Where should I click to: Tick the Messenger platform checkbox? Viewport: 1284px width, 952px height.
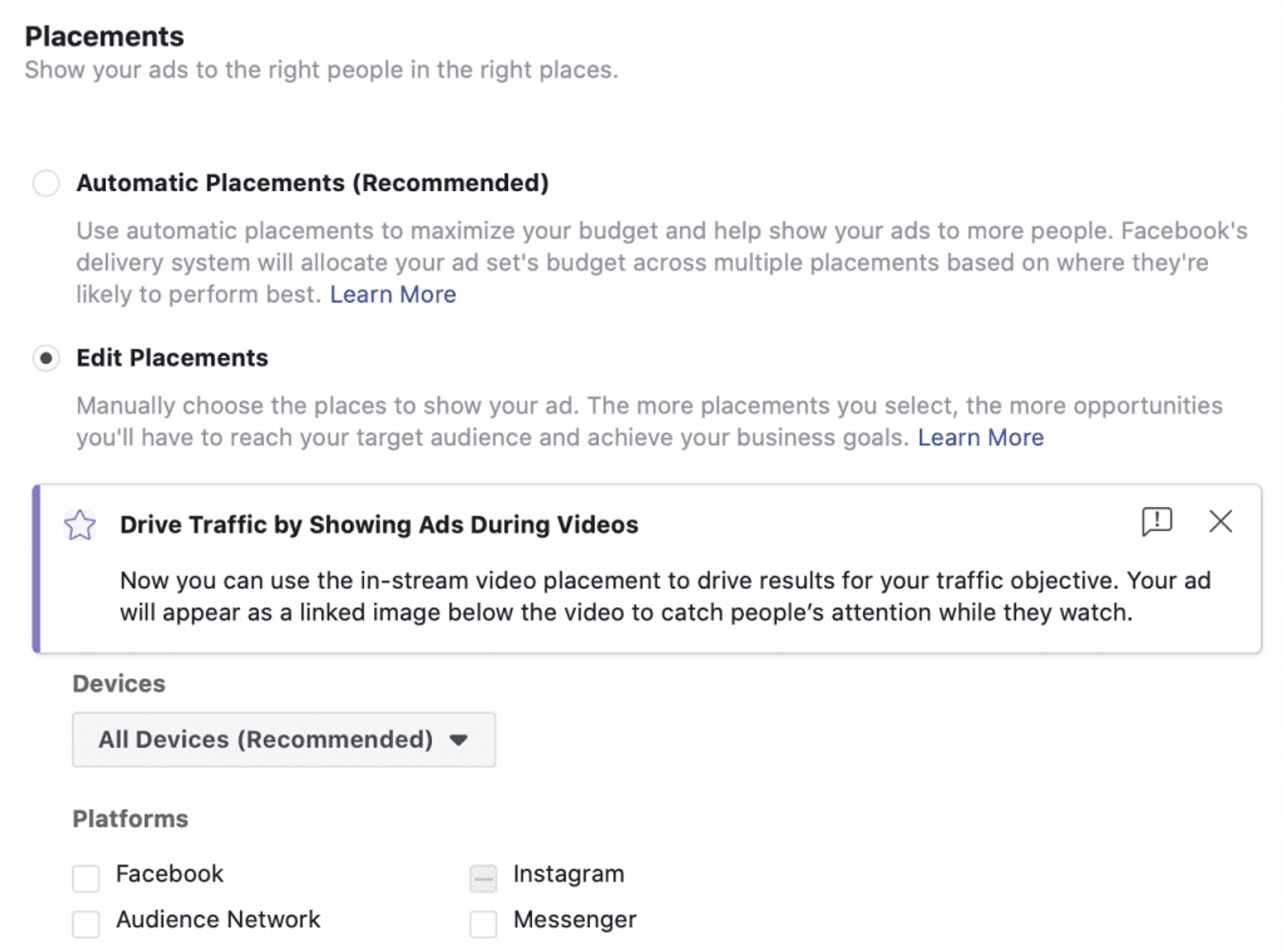(483, 924)
